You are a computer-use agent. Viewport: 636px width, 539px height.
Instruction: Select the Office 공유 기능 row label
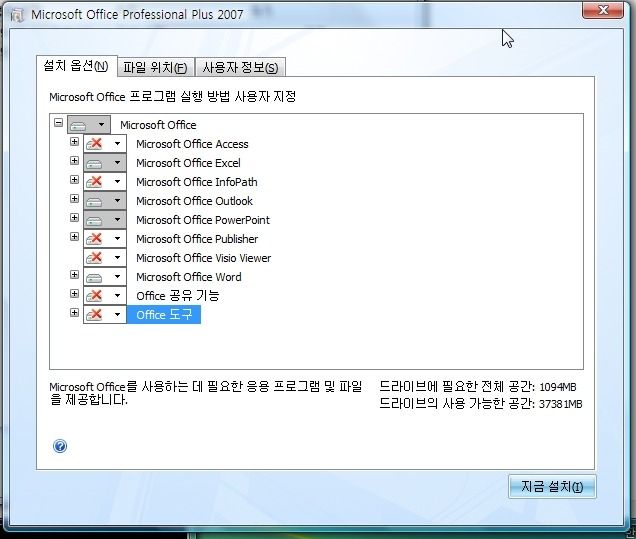tap(178, 296)
